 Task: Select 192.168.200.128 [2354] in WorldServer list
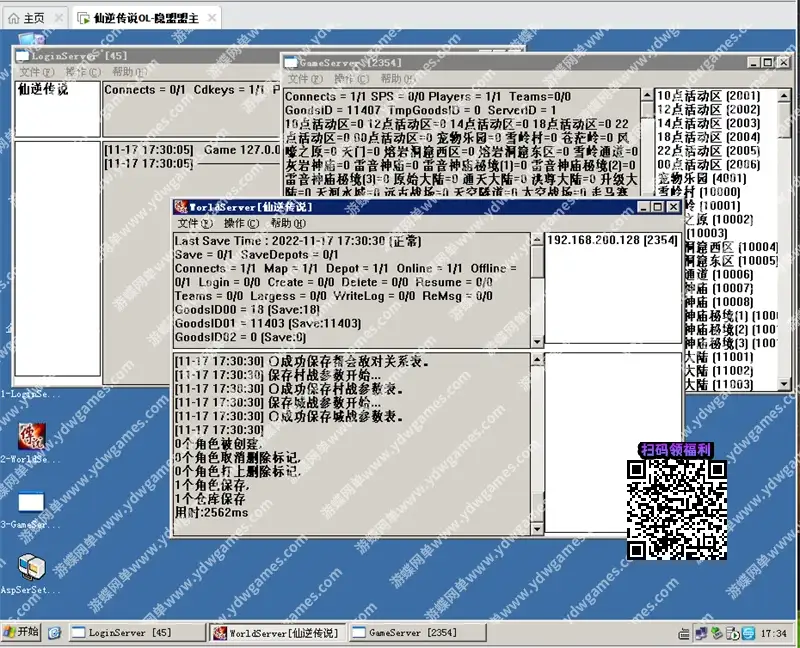[612, 240]
